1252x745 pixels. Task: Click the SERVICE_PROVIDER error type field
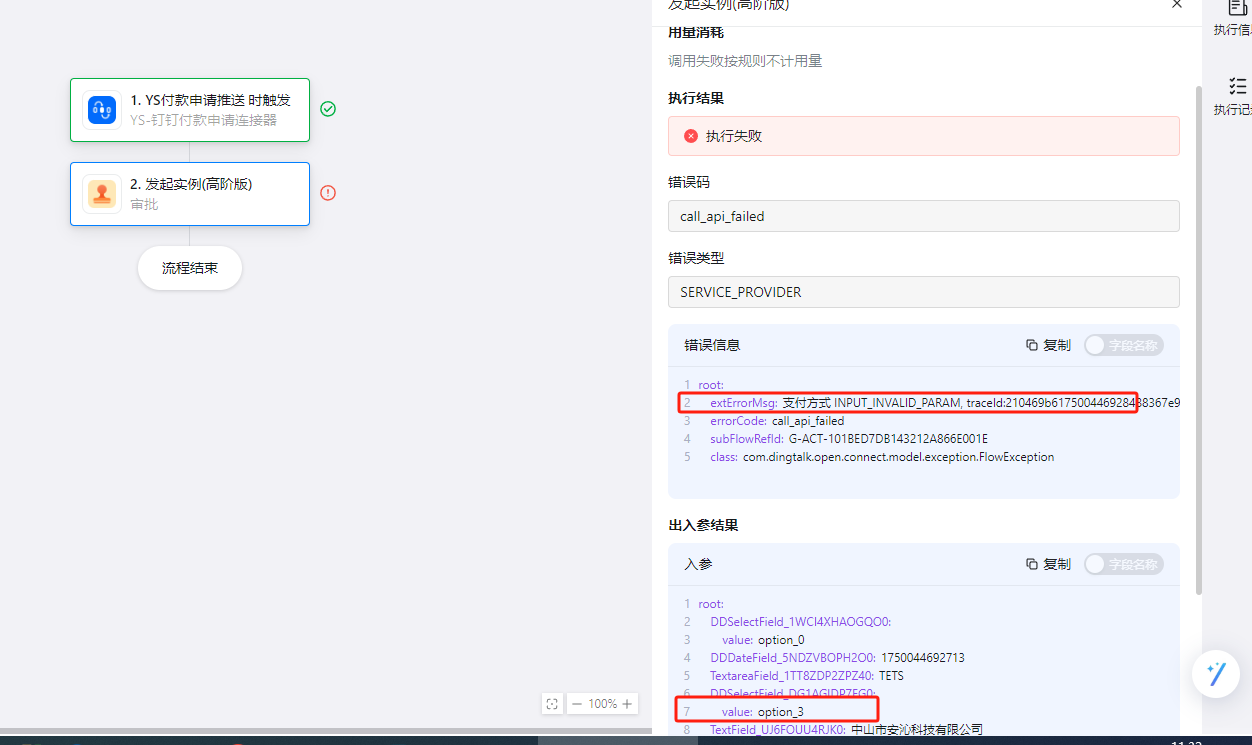pos(924,292)
